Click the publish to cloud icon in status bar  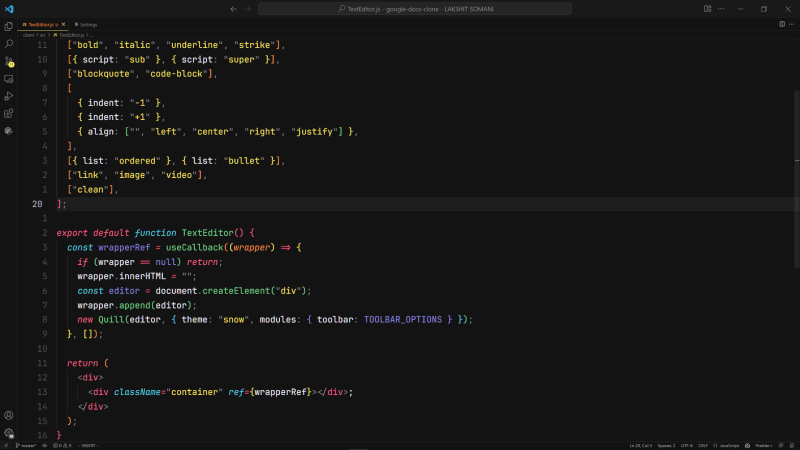[44, 445]
